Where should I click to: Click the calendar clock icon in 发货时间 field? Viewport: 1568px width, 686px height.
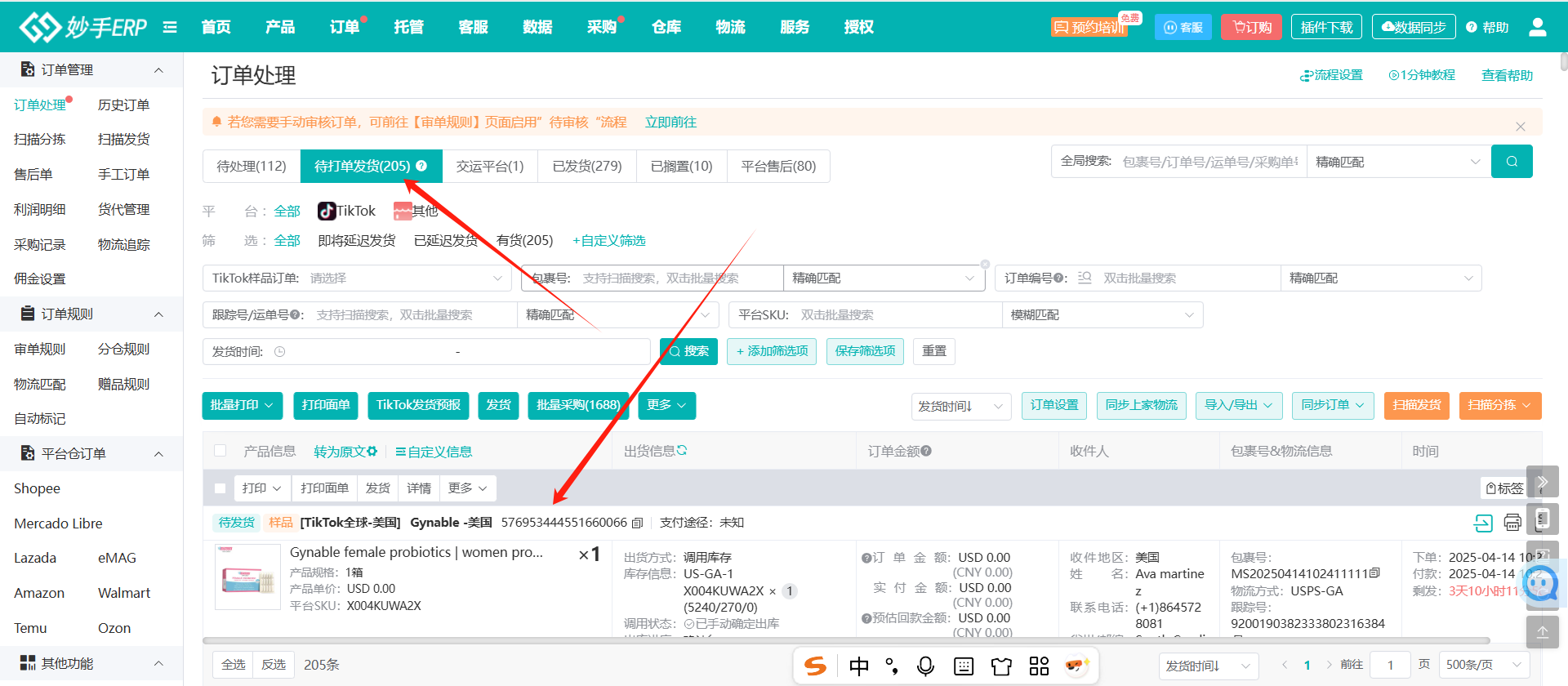click(x=280, y=351)
